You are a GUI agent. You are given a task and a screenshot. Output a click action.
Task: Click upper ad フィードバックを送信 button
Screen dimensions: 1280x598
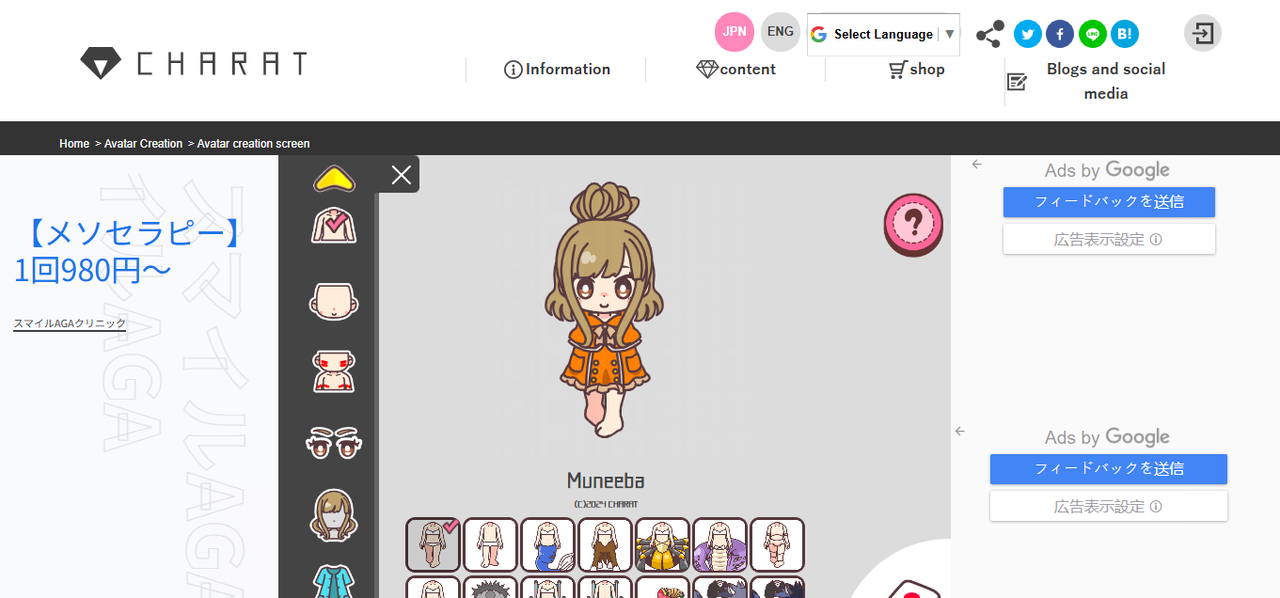point(1109,202)
